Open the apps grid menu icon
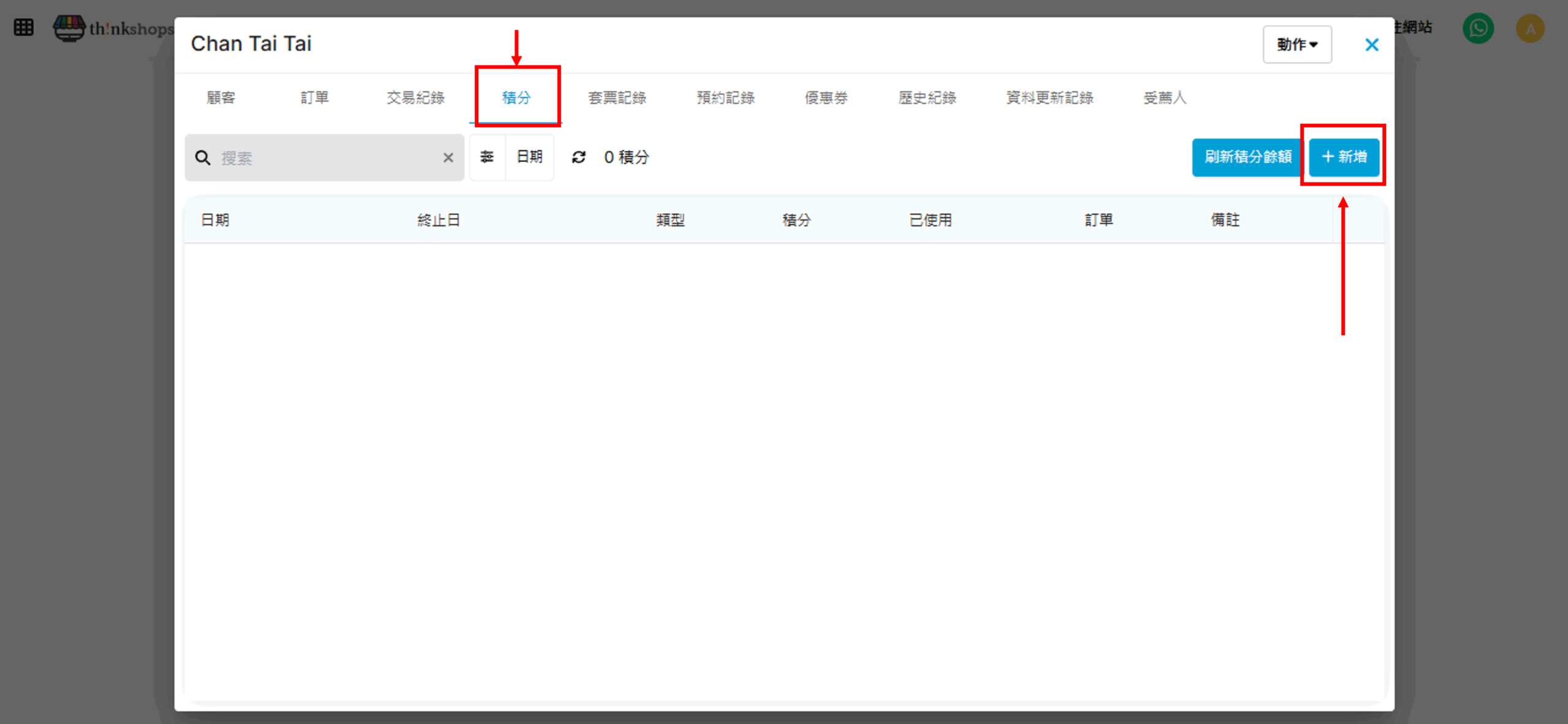Image resolution: width=1568 pixels, height=724 pixels. [x=24, y=28]
